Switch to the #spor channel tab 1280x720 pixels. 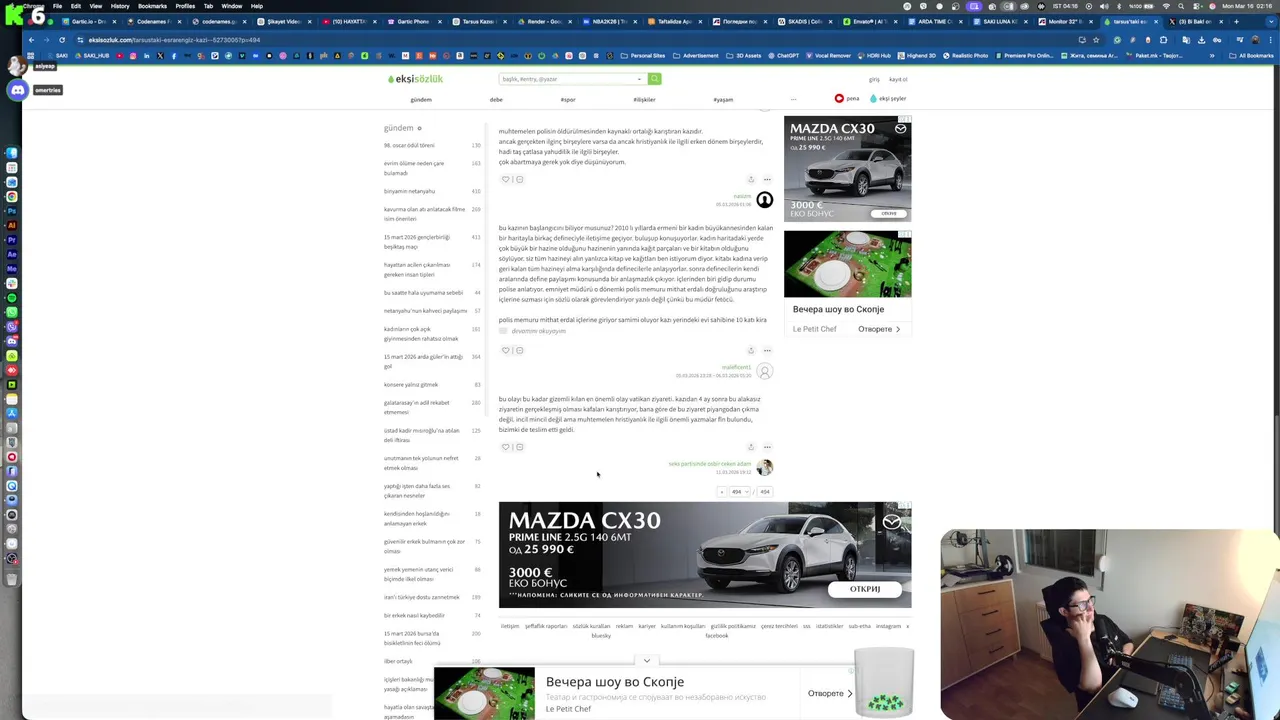[x=568, y=99]
